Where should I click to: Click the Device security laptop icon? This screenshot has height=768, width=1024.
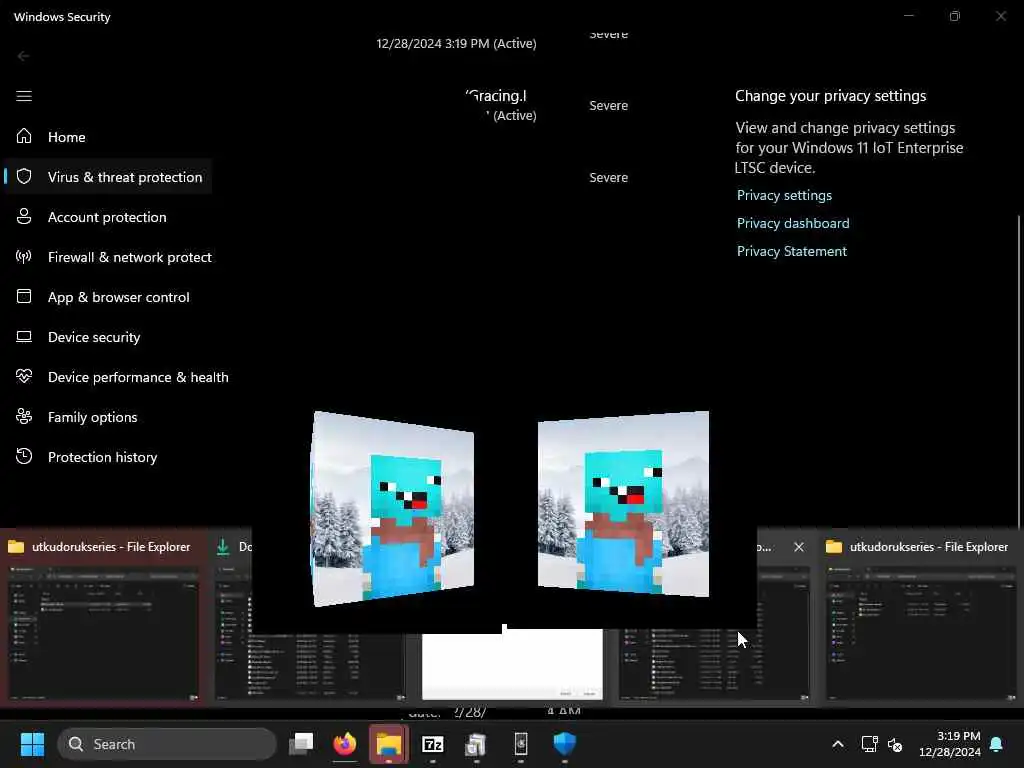[x=24, y=337]
